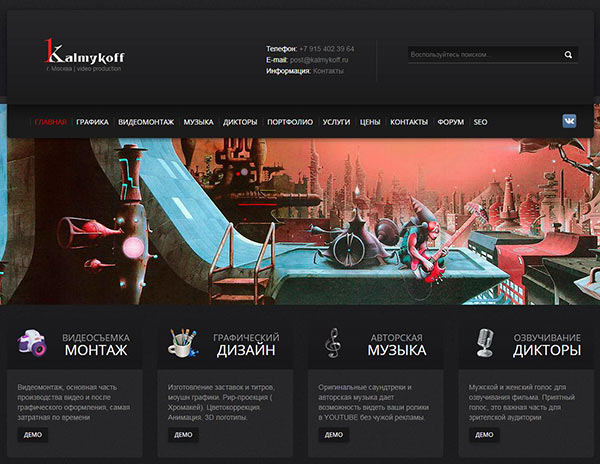The height and width of the screenshot is (464, 600).
Task: Open the Дикторы navigation item
Action: [240, 122]
